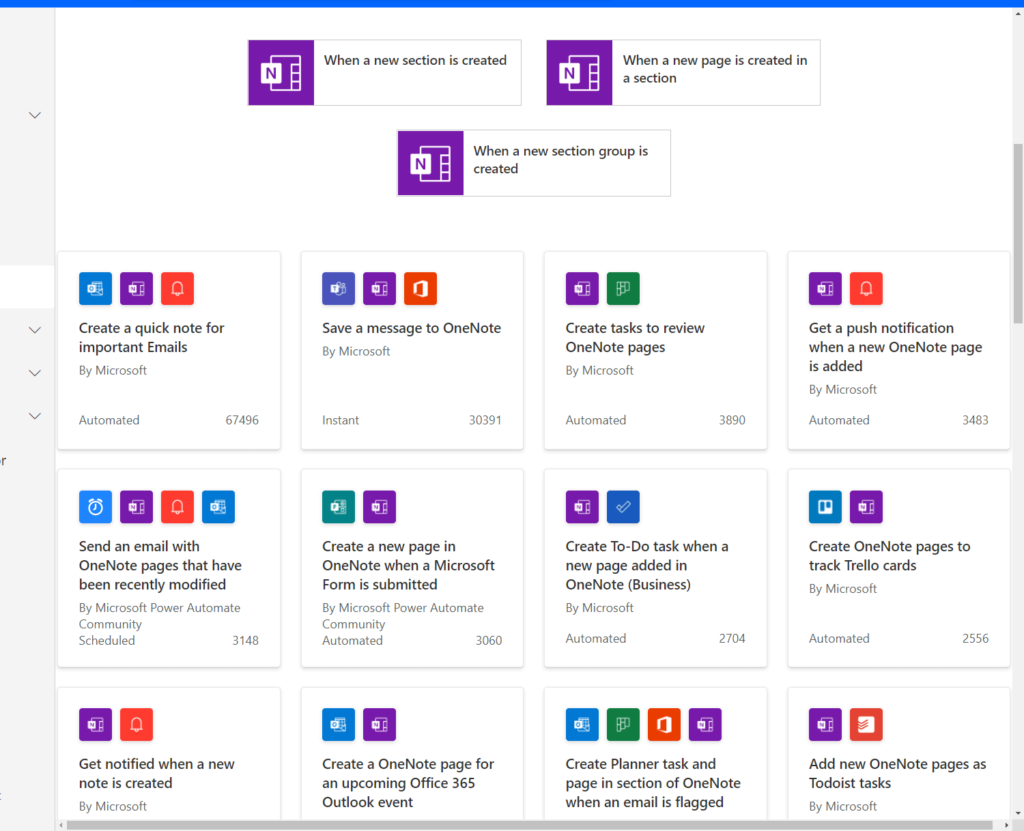The height and width of the screenshot is (831, 1024).
Task: Click usage count '67496' on quick note card
Action: (242, 420)
